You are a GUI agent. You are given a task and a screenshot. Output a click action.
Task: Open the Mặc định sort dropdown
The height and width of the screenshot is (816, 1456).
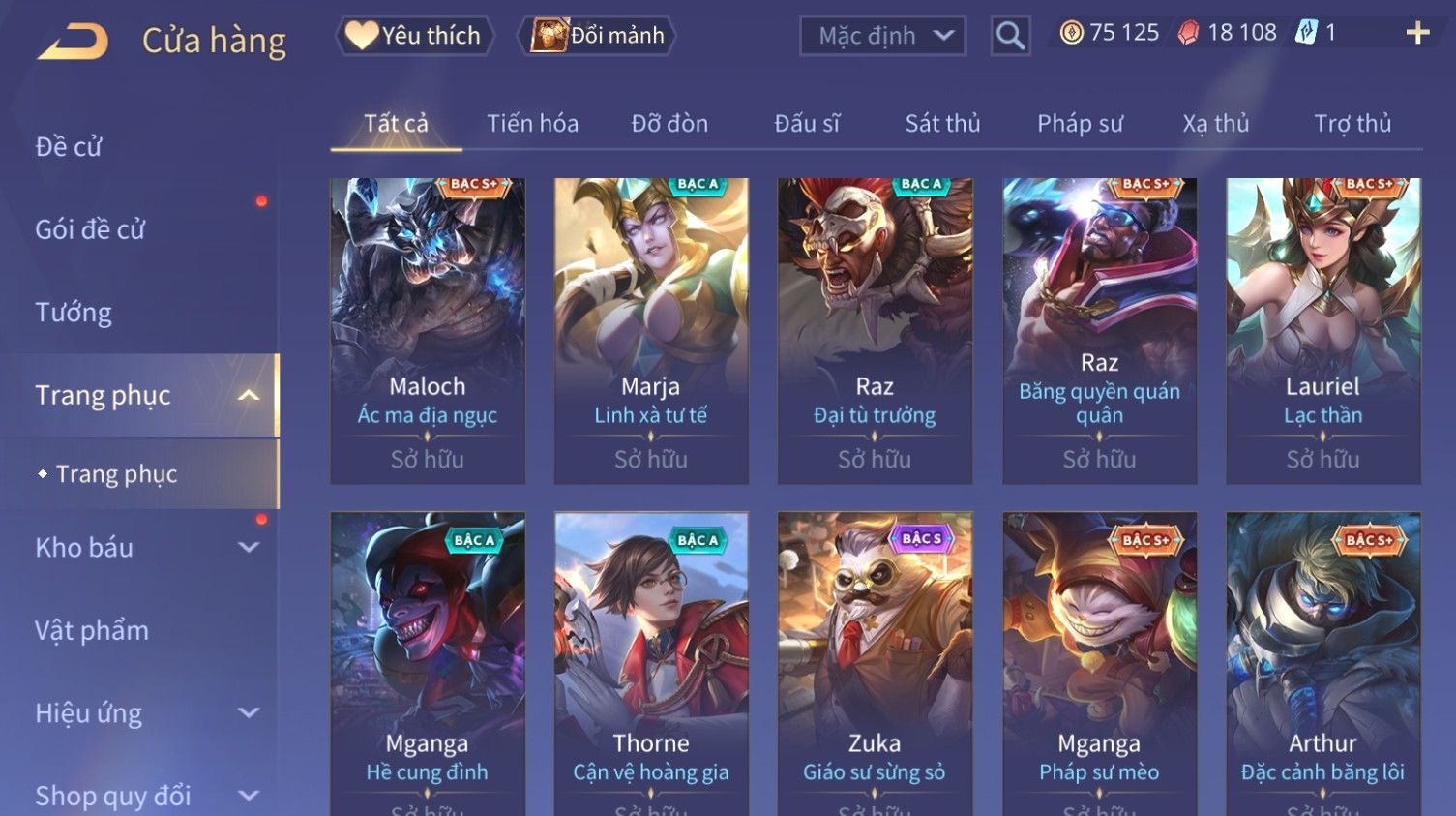pos(882,36)
